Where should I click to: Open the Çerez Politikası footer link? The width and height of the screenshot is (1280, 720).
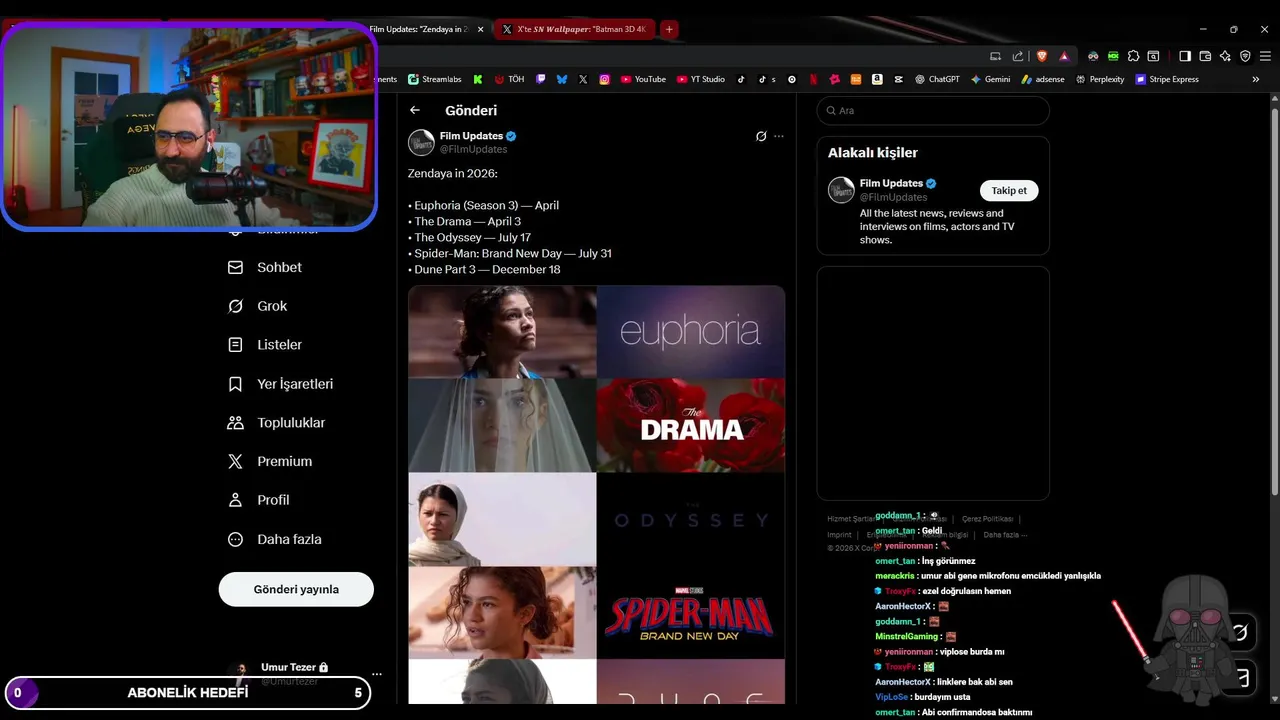coord(987,519)
